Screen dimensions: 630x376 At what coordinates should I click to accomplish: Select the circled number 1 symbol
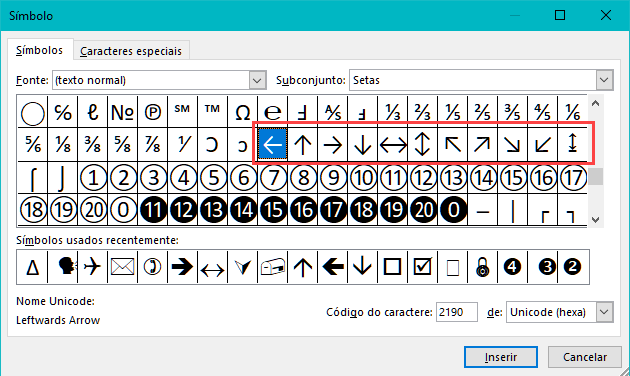tap(93, 177)
